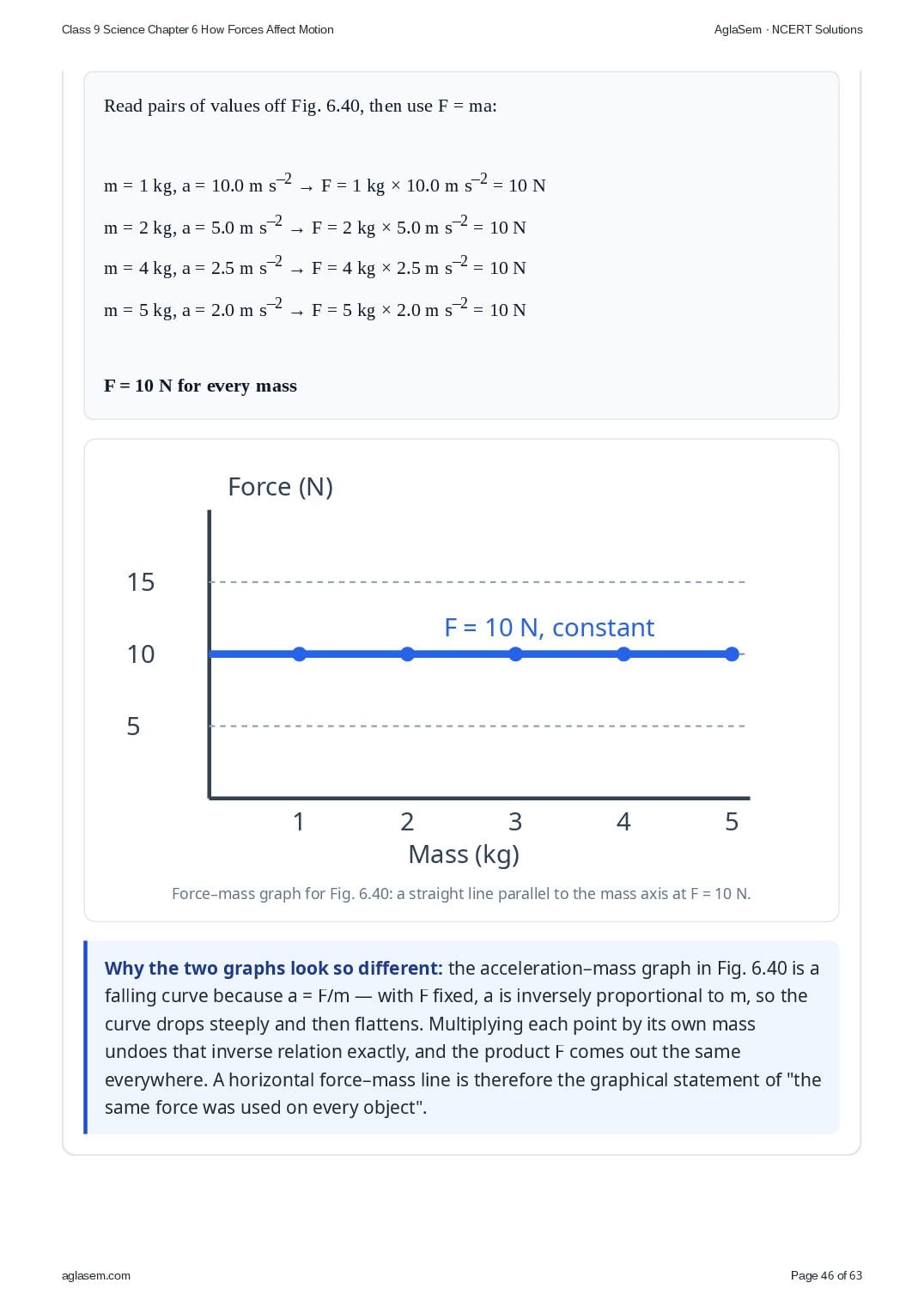Screen dimensions: 924x1307
Task: Click the data point at mass 2 kg
Action: (x=407, y=654)
